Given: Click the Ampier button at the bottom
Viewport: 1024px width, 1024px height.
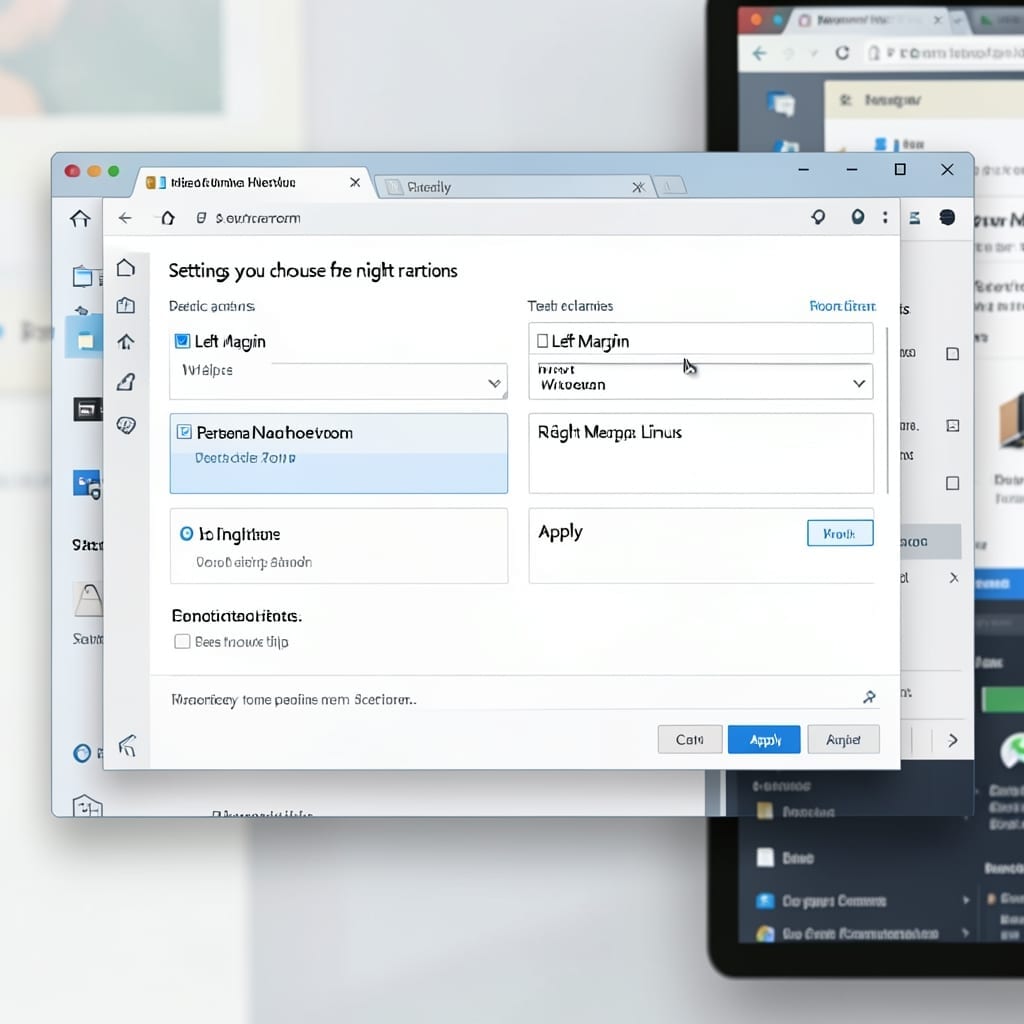Looking at the screenshot, I should pyautogui.click(x=843, y=739).
